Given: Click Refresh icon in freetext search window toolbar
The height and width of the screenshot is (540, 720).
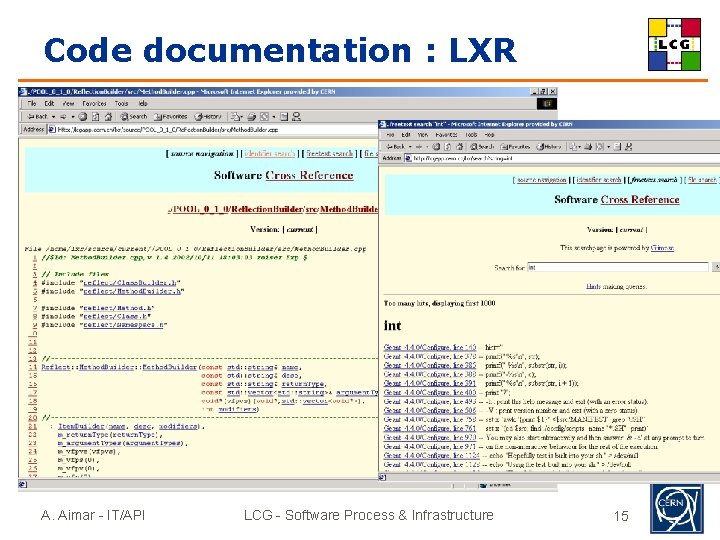Looking at the screenshot, I should (448, 146).
